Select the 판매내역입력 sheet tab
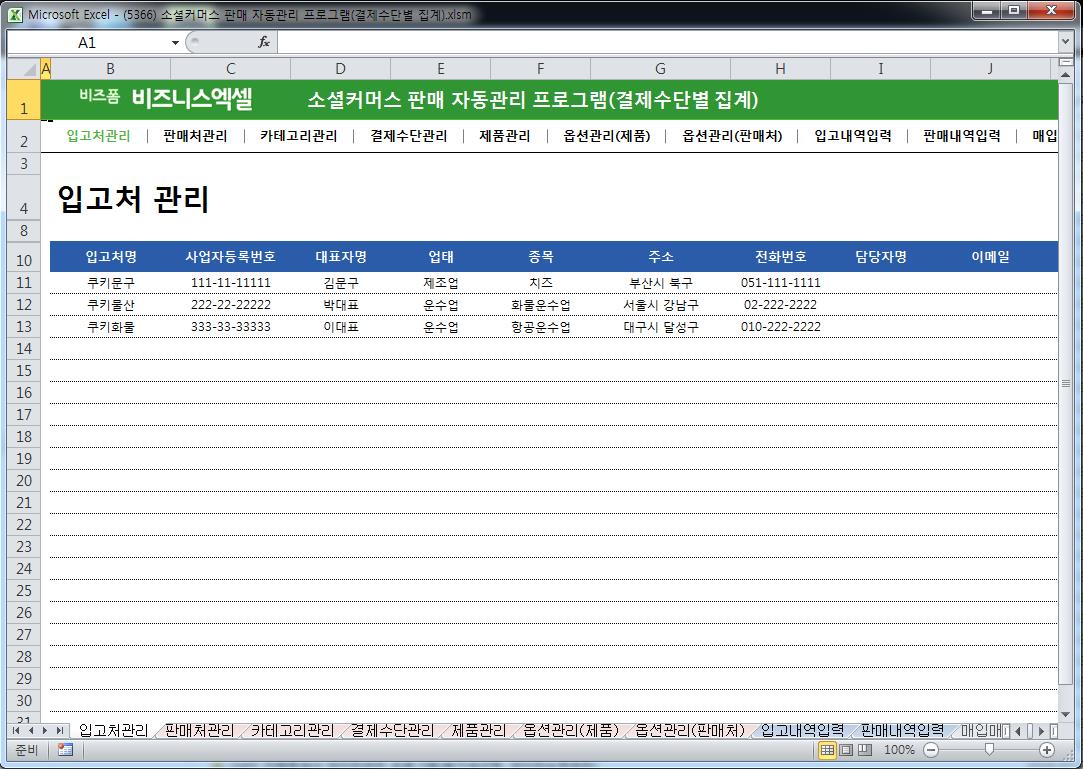 tap(902, 730)
